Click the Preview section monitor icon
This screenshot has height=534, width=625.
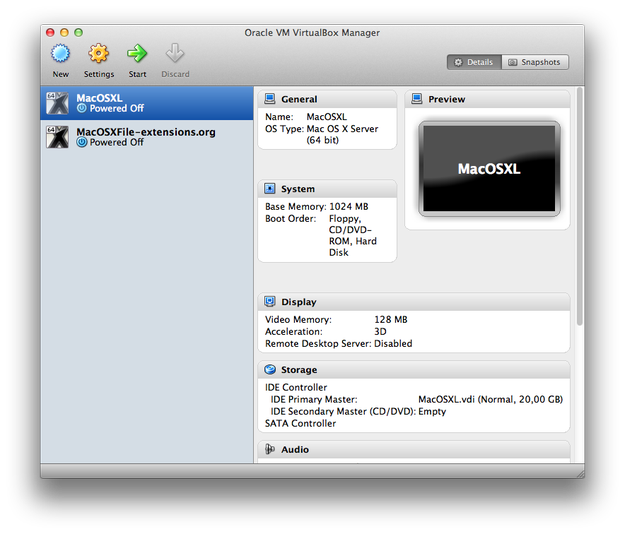(x=417, y=99)
